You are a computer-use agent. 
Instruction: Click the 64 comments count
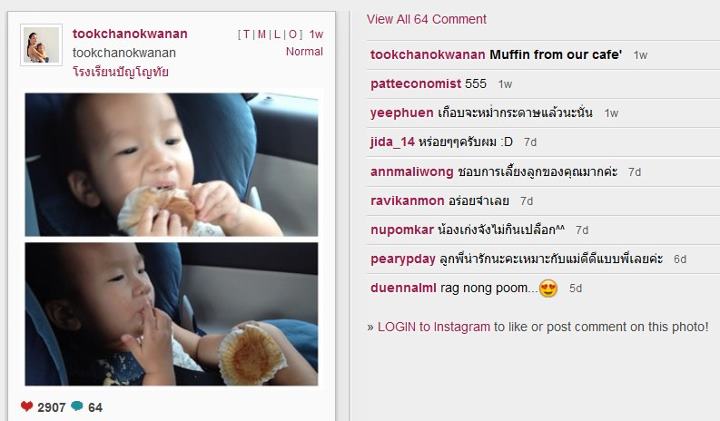pos(95,407)
